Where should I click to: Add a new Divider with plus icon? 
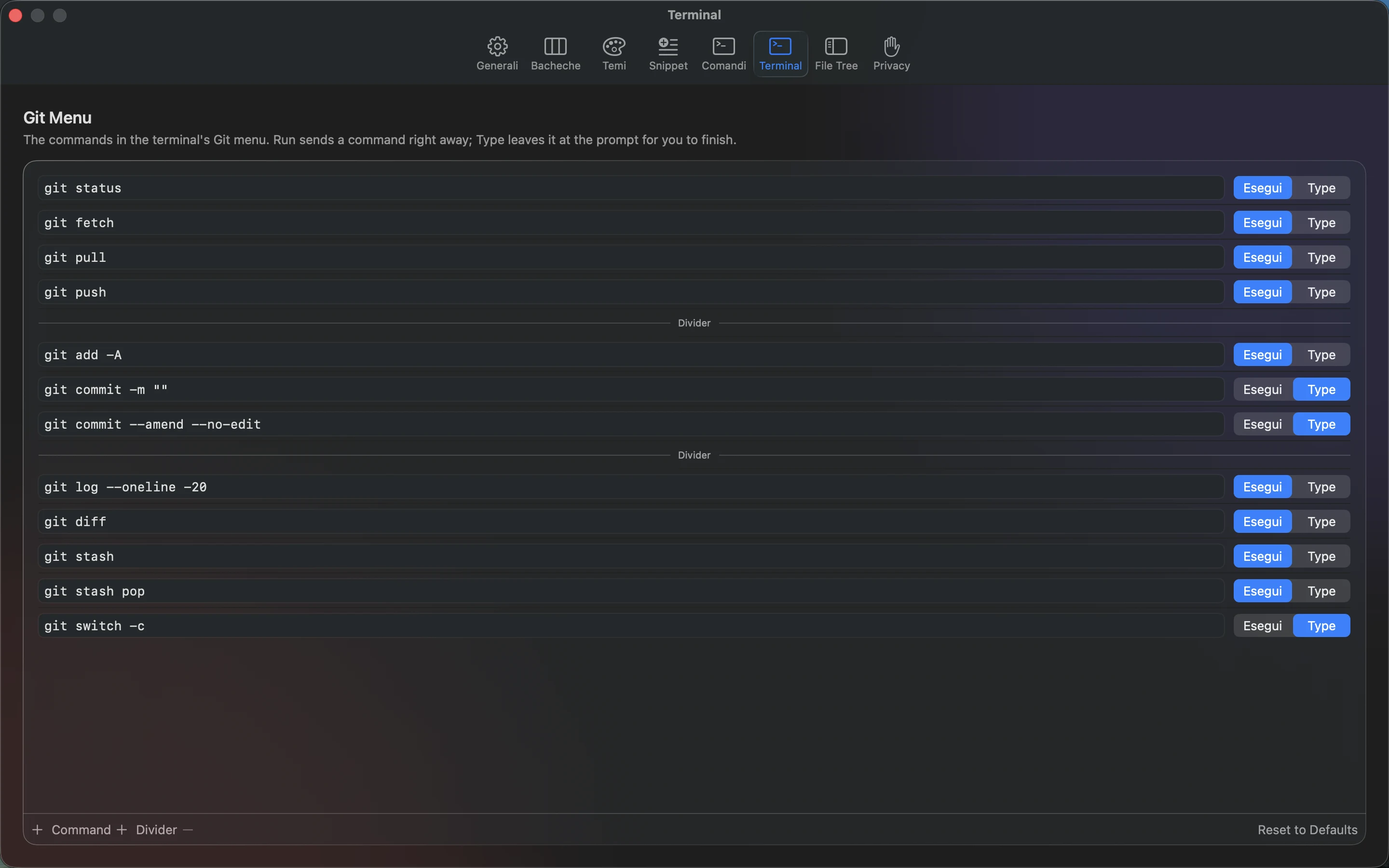coord(147,829)
